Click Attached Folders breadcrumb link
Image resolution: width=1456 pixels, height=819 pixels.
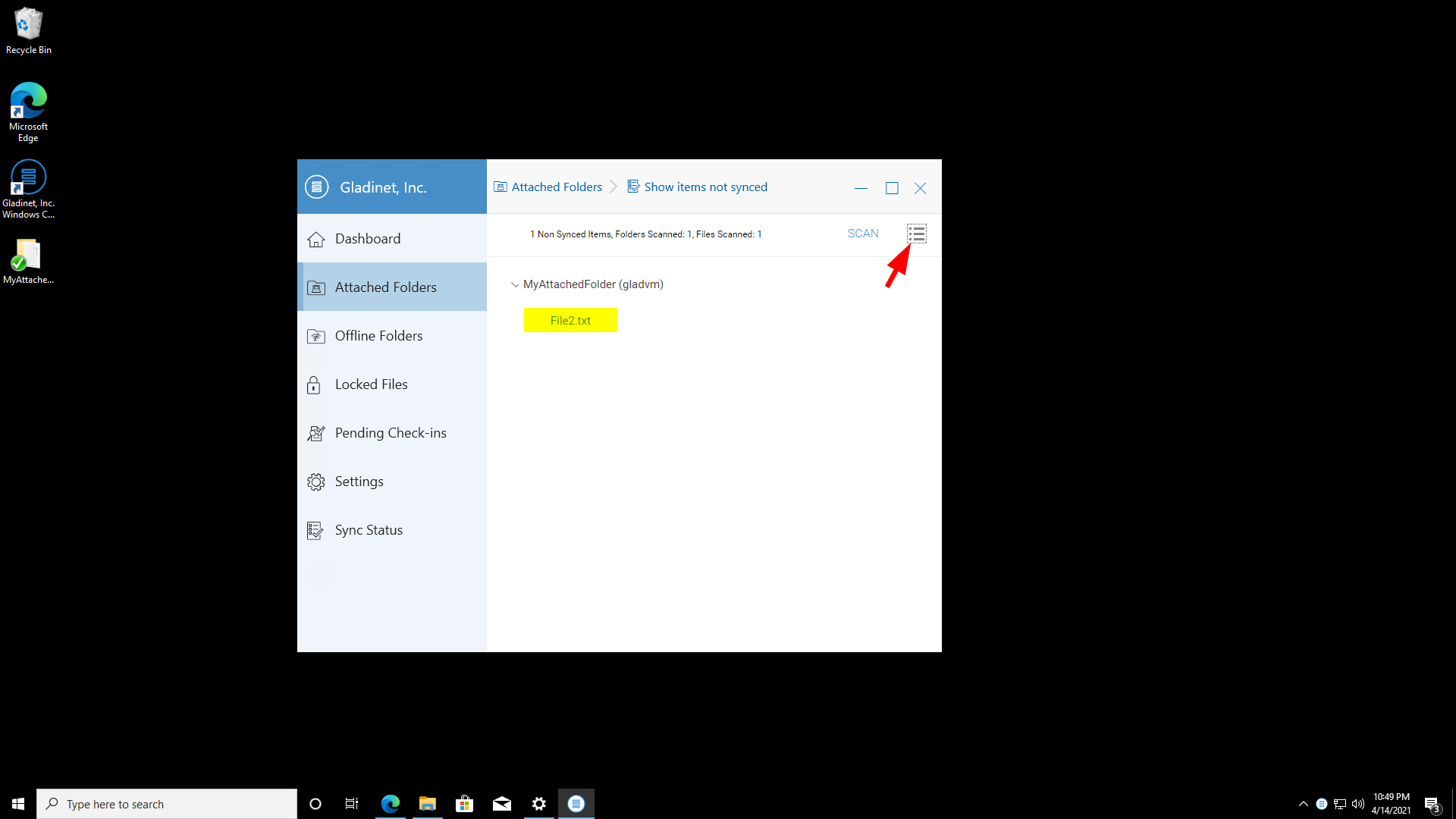(x=548, y=187)
